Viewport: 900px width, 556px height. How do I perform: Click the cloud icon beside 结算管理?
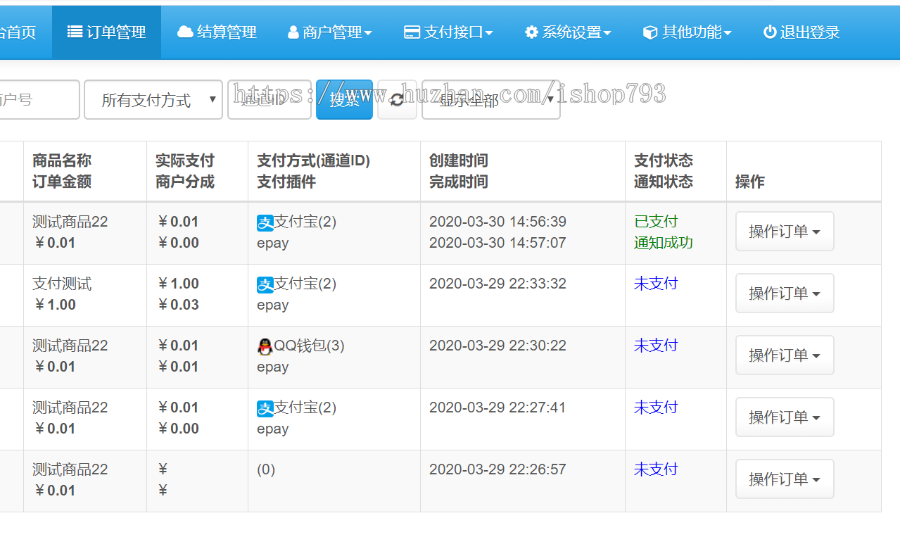185,32
